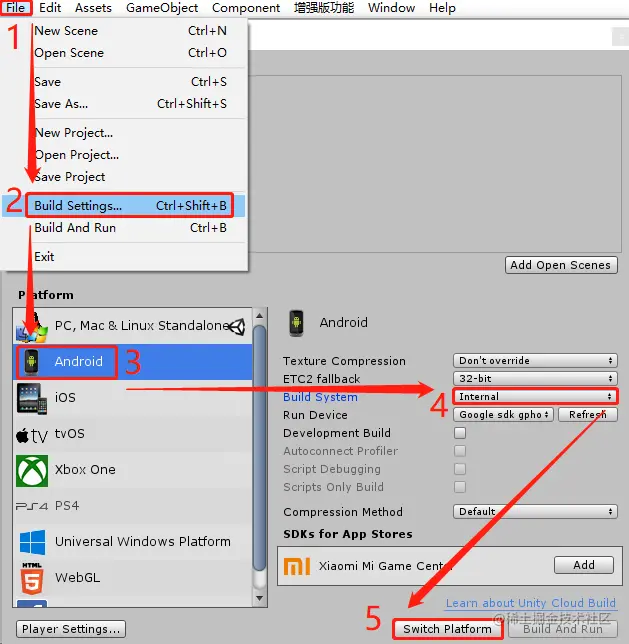Click the HTML5 WebGL icon

pyautogui.click(x=32, y=578)
